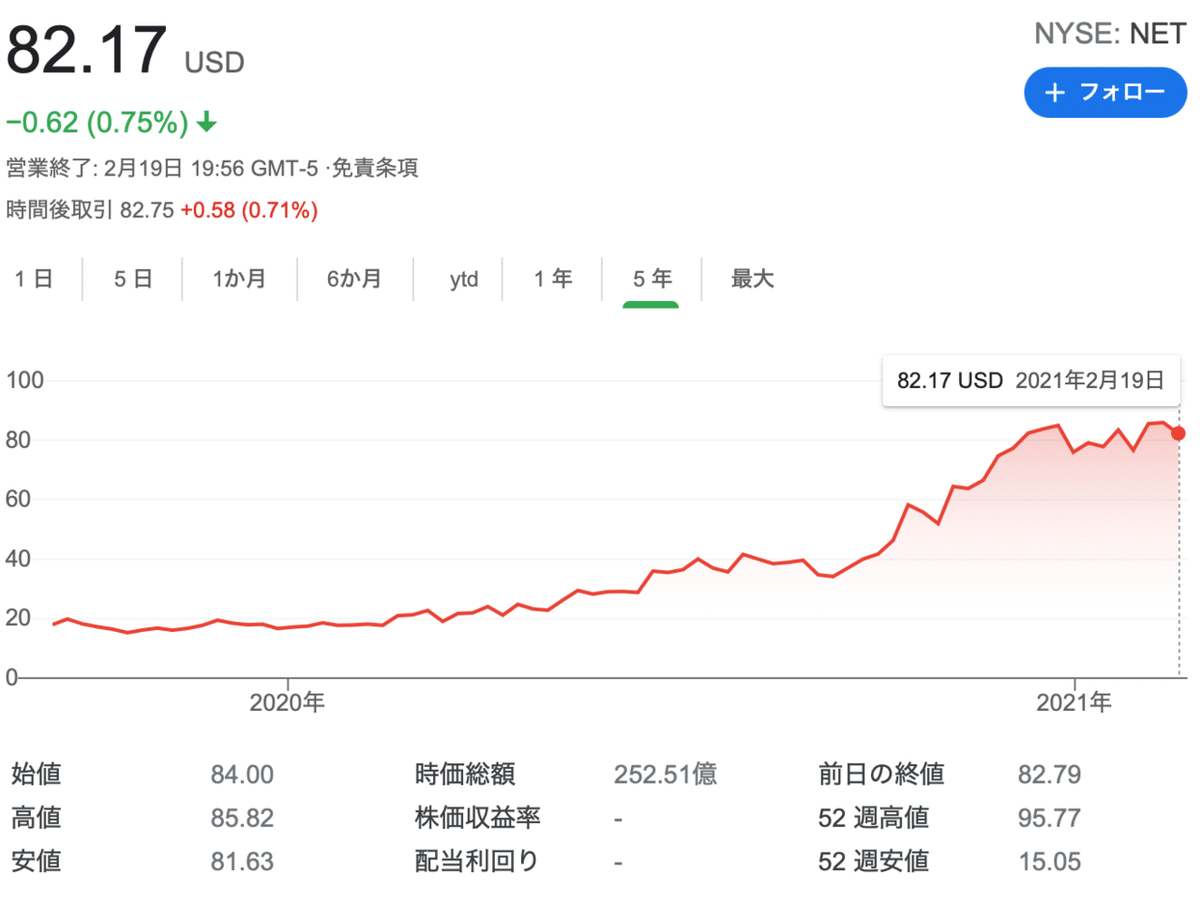The image size is (1200, 903).
Task: Switch to the ytd chart view
Action: 461,280
